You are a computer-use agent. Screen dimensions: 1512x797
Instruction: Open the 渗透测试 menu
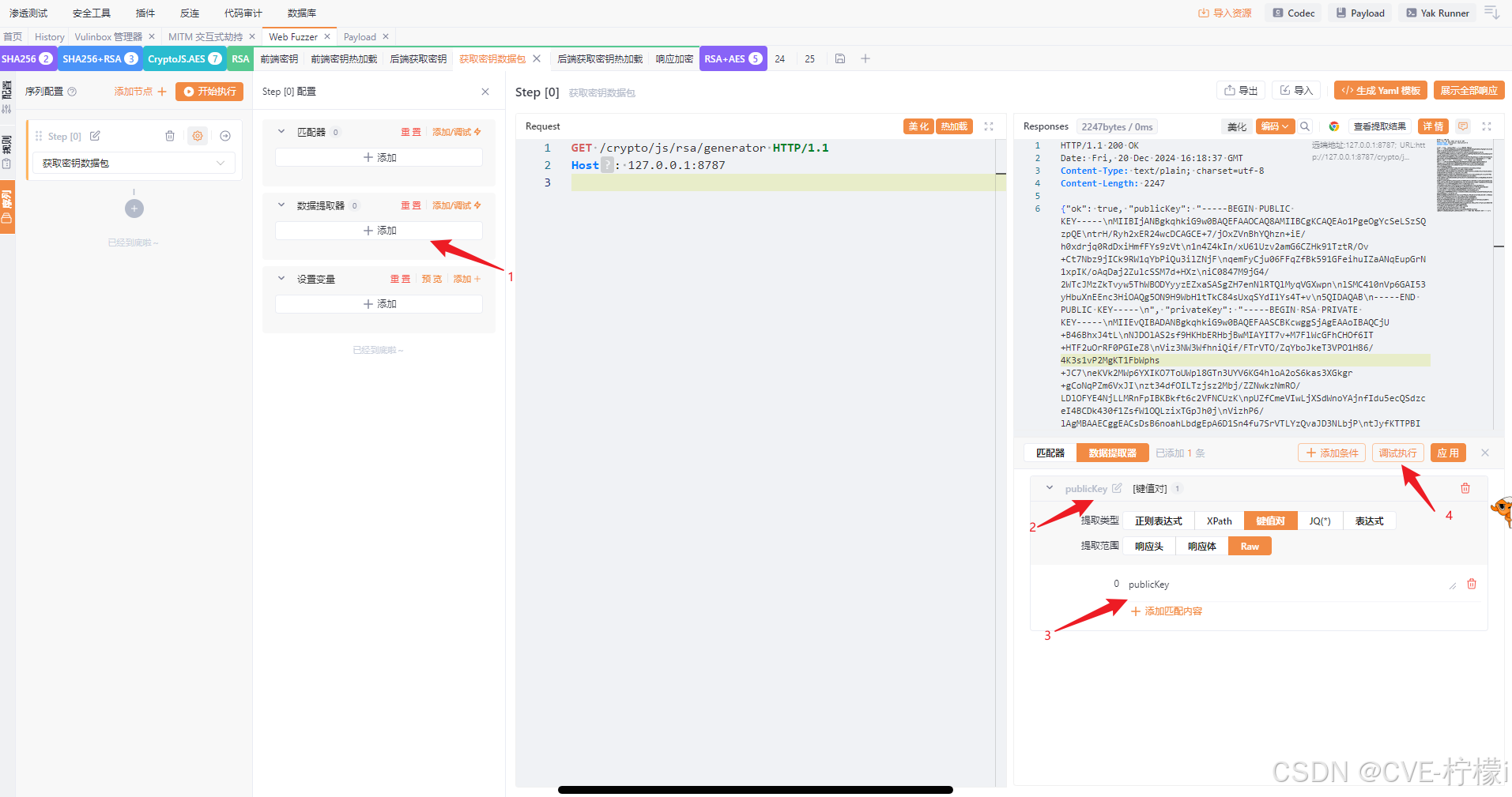28,13
